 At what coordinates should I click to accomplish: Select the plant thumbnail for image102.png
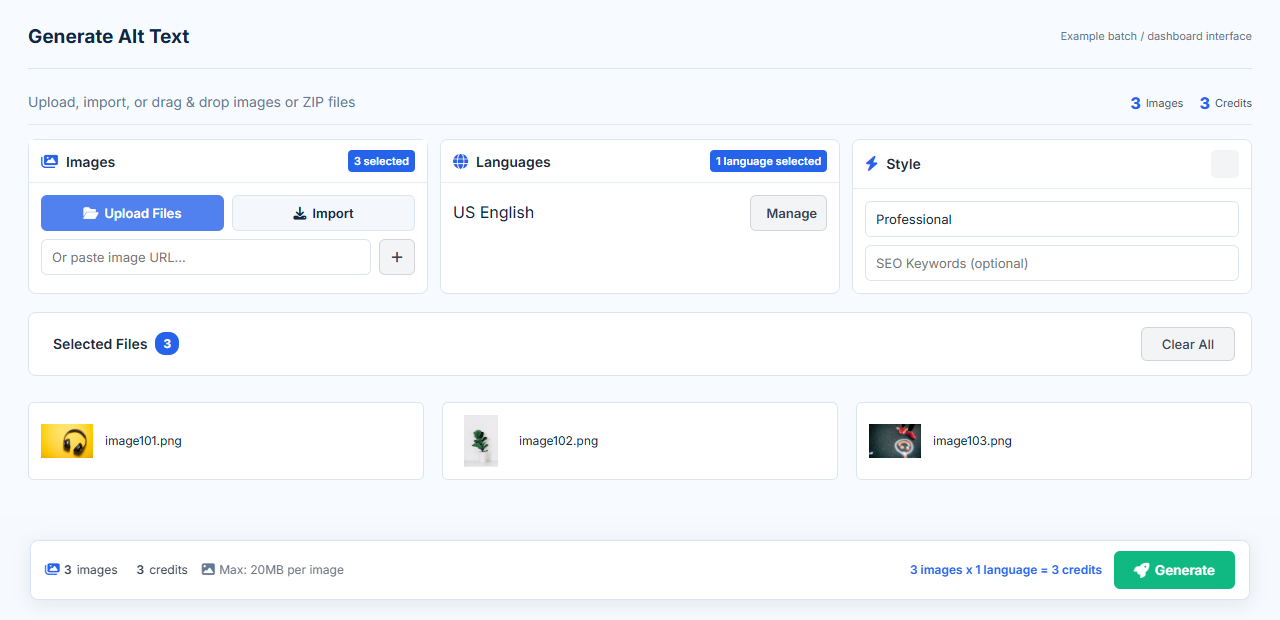tap(481, 441)
